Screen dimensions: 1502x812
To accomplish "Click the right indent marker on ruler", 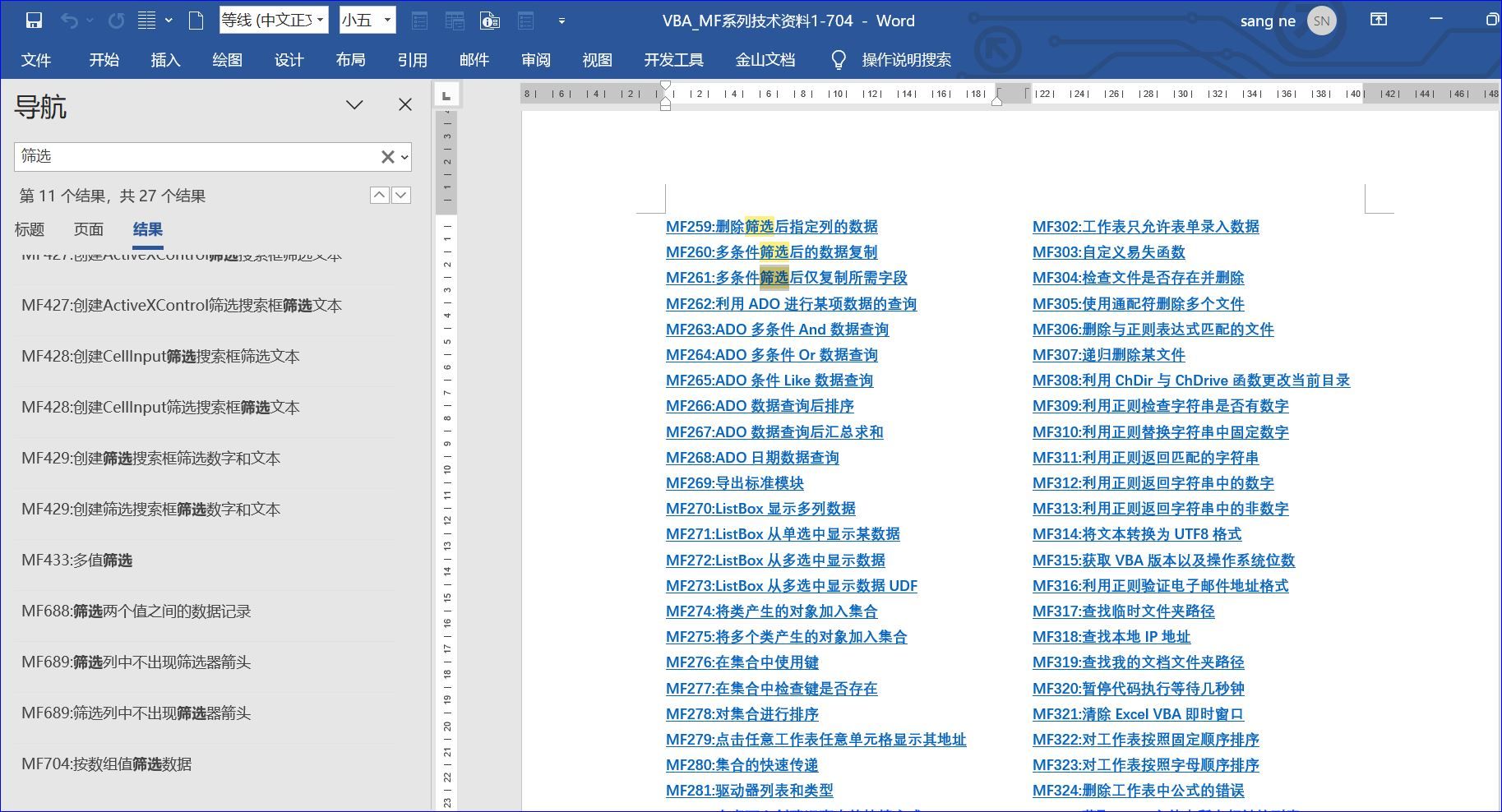I will click(x=996, y=100).
